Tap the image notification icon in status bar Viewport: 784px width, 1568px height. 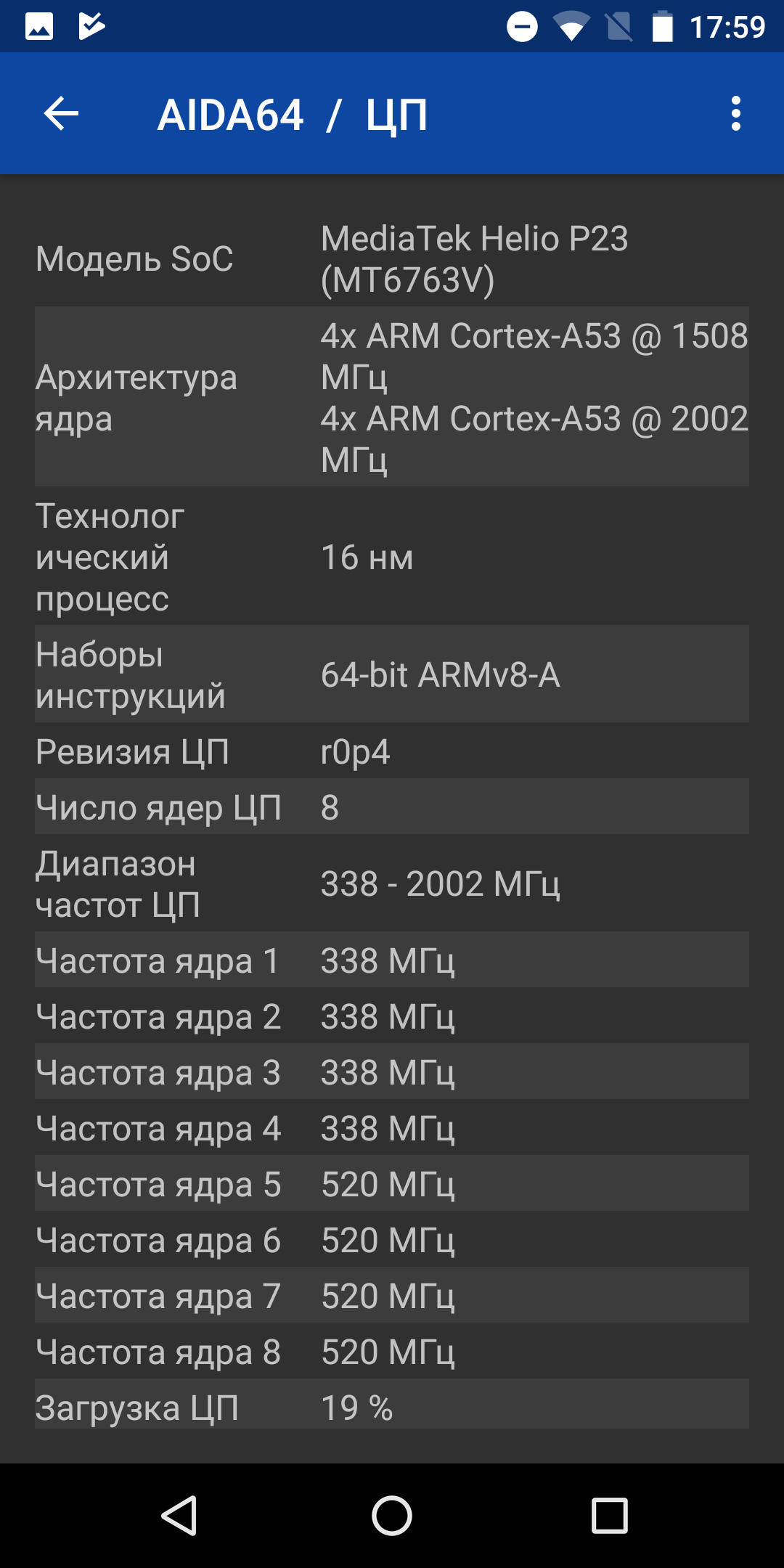39,27
